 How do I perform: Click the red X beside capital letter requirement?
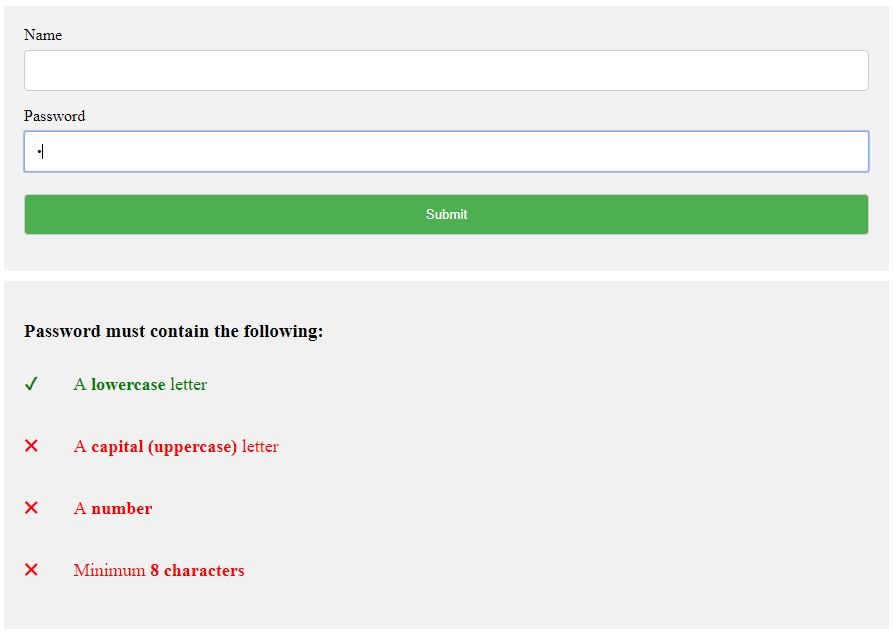(31, 445)
